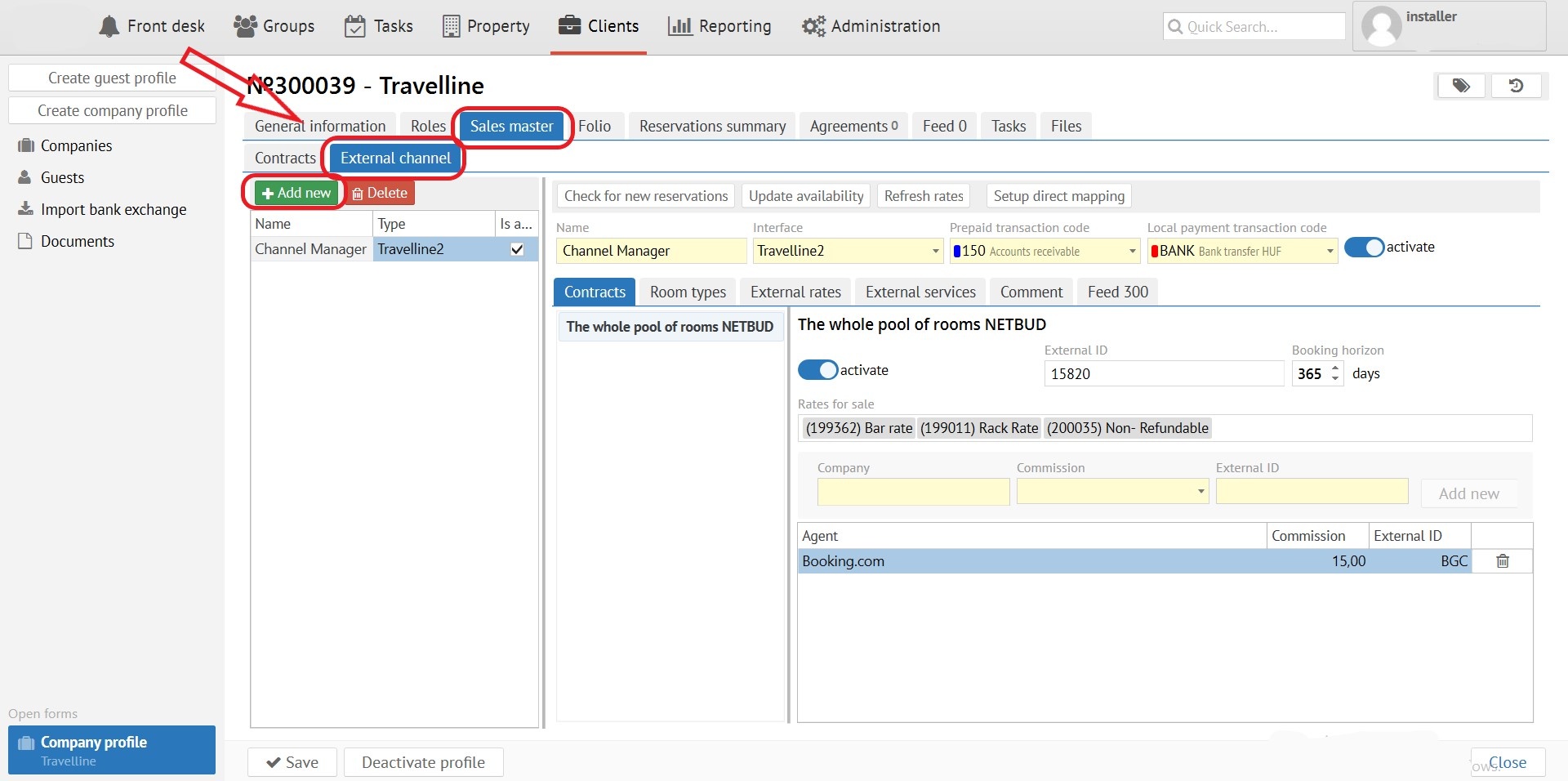Switch to the Room types tab
The width and height of the screenshot is (1568, 781).
pos(688,292)
